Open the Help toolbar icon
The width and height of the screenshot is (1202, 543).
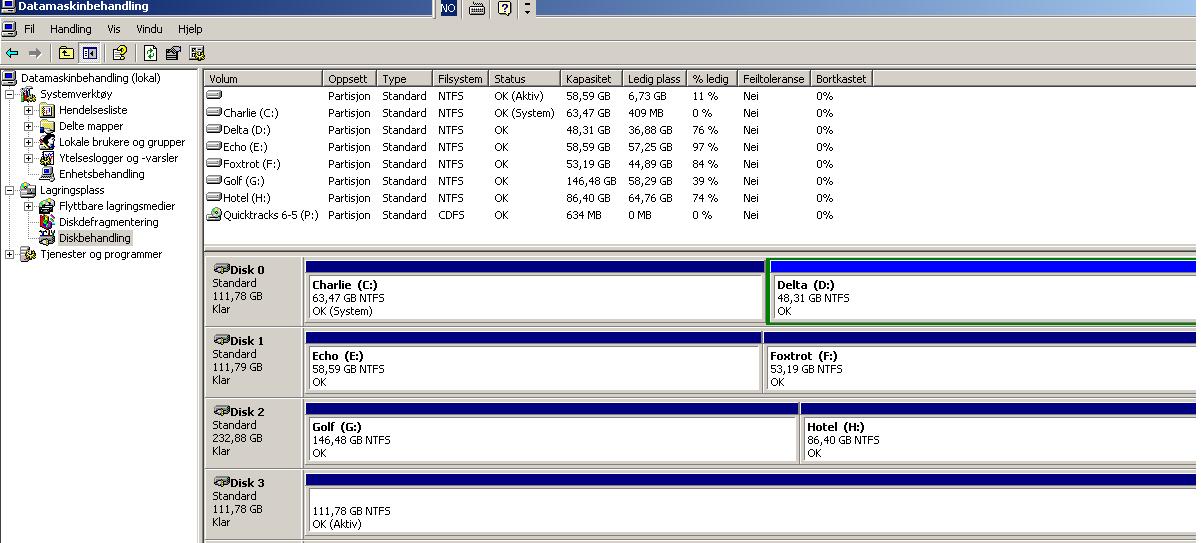coord(120,53)
